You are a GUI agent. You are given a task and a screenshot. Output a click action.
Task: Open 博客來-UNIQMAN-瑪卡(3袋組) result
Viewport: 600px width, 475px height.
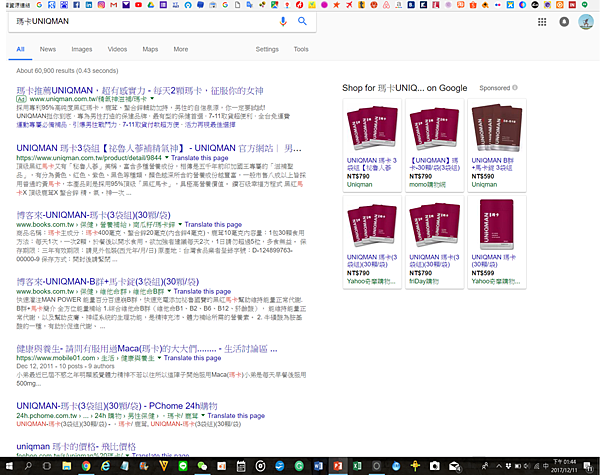pos(93,215)
